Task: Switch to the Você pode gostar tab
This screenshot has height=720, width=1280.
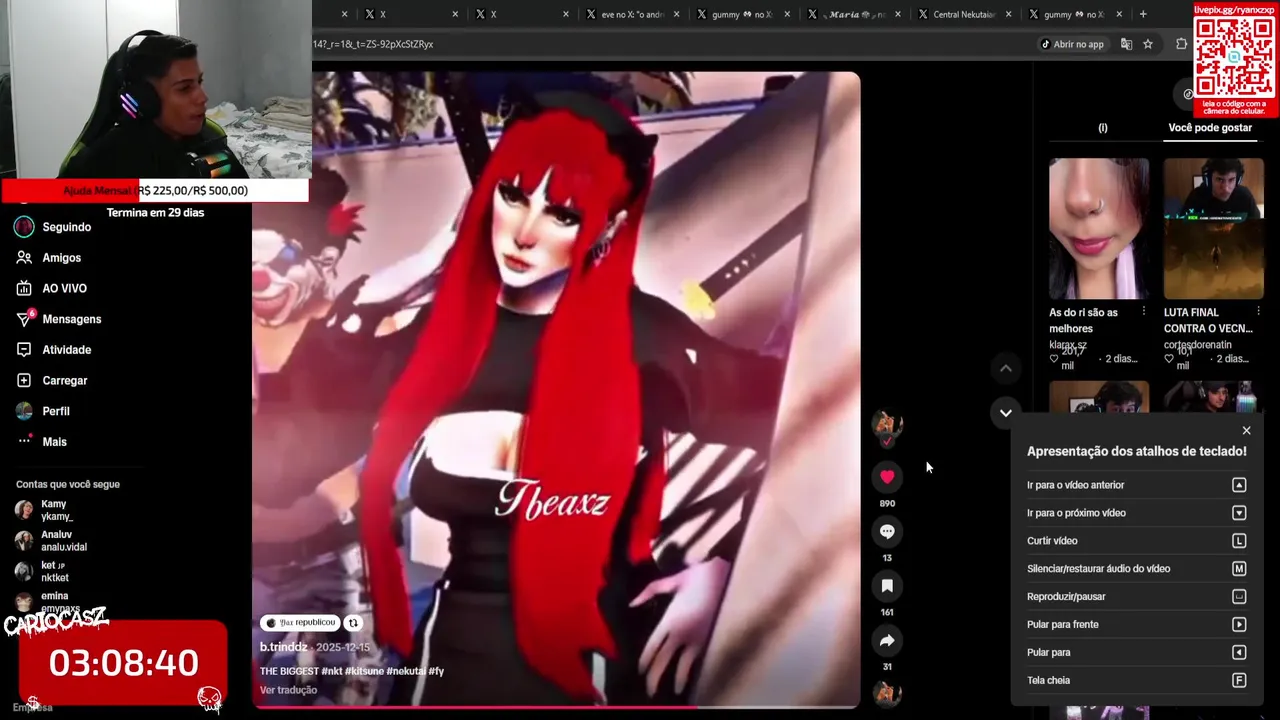Action: click(1210, 128)
